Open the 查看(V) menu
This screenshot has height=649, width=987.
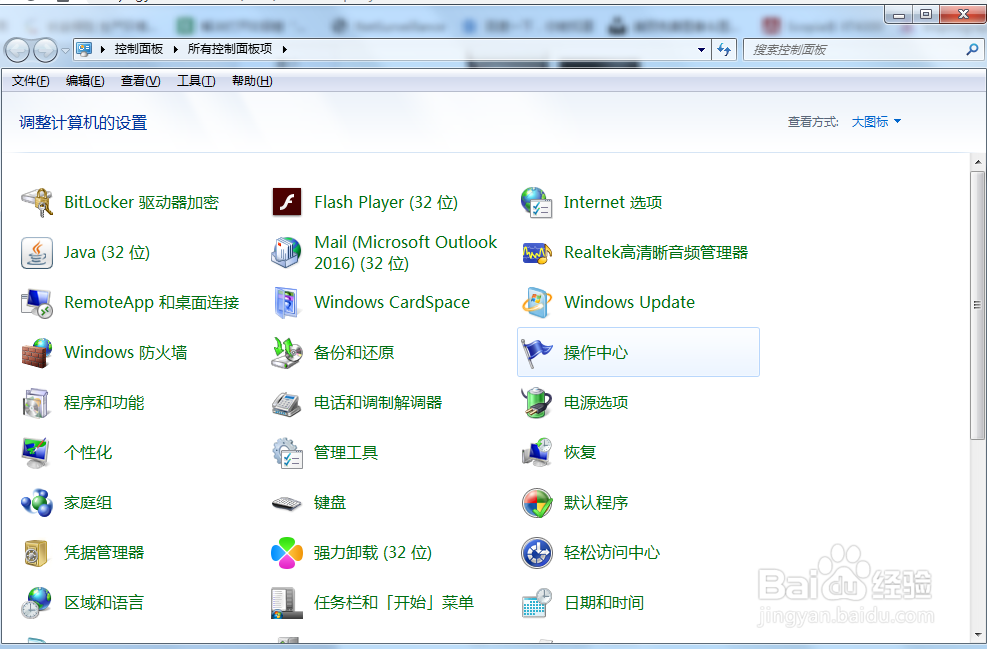[140, 81]
